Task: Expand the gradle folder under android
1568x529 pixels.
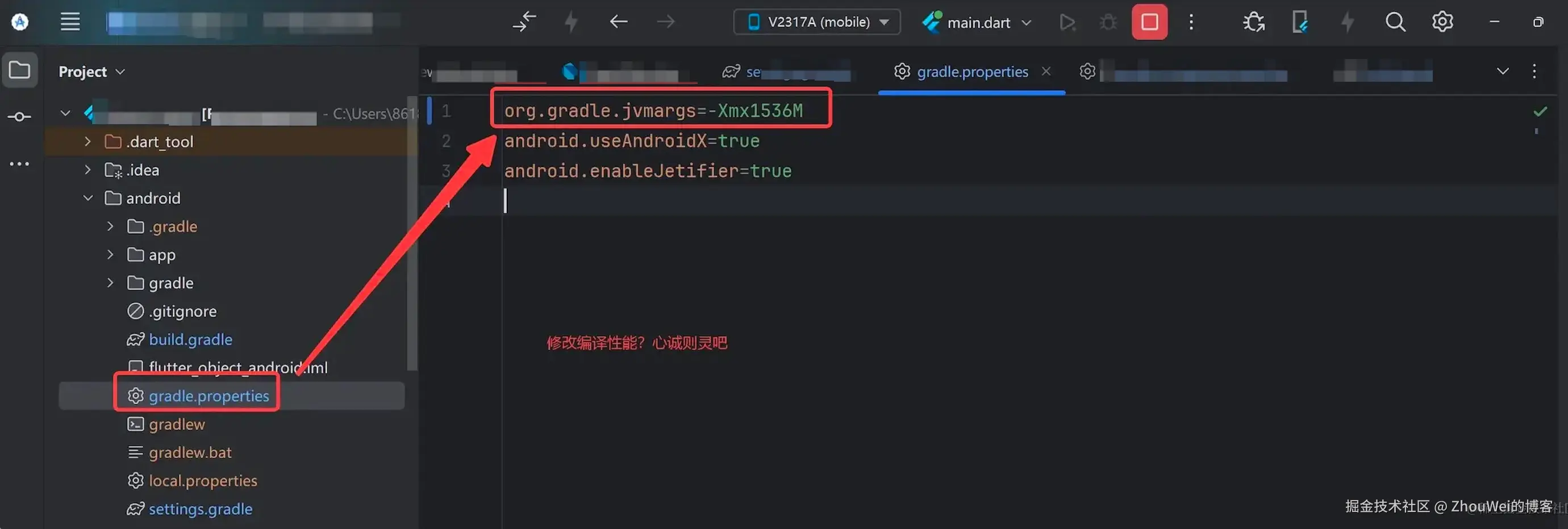Action: [x=110, y=283]
